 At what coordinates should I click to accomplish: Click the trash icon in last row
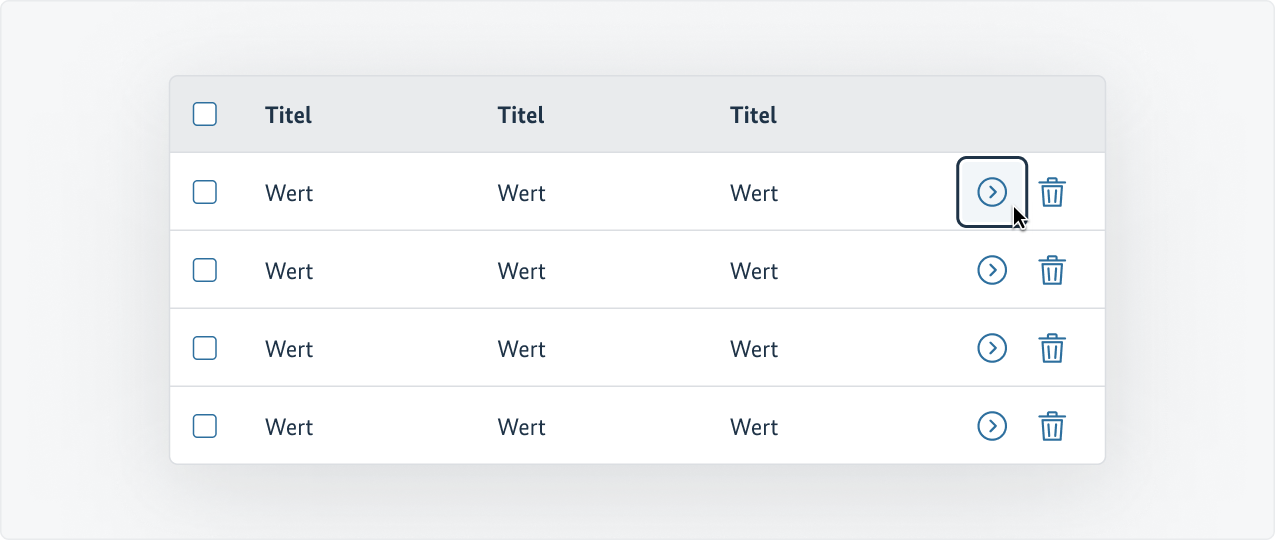pos(1052,426)
